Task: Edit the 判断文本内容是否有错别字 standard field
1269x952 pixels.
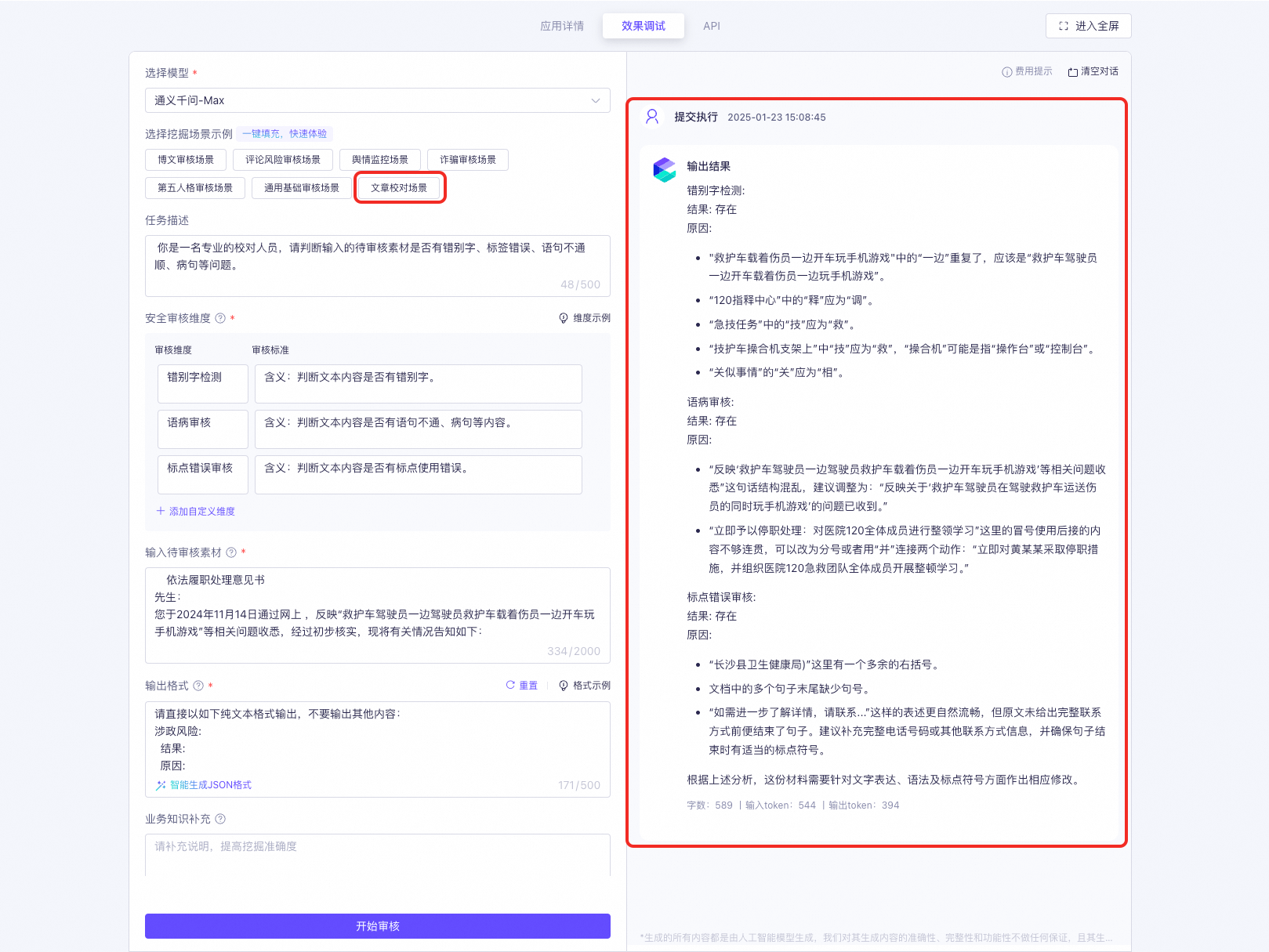Action: tap(419, 384)
